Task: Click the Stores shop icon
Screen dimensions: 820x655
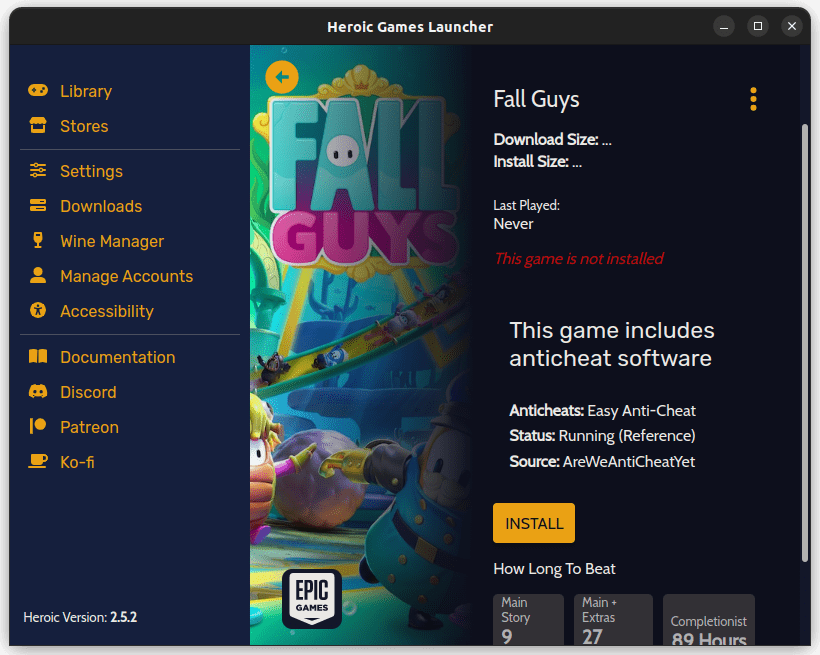Action: [38, 126]
